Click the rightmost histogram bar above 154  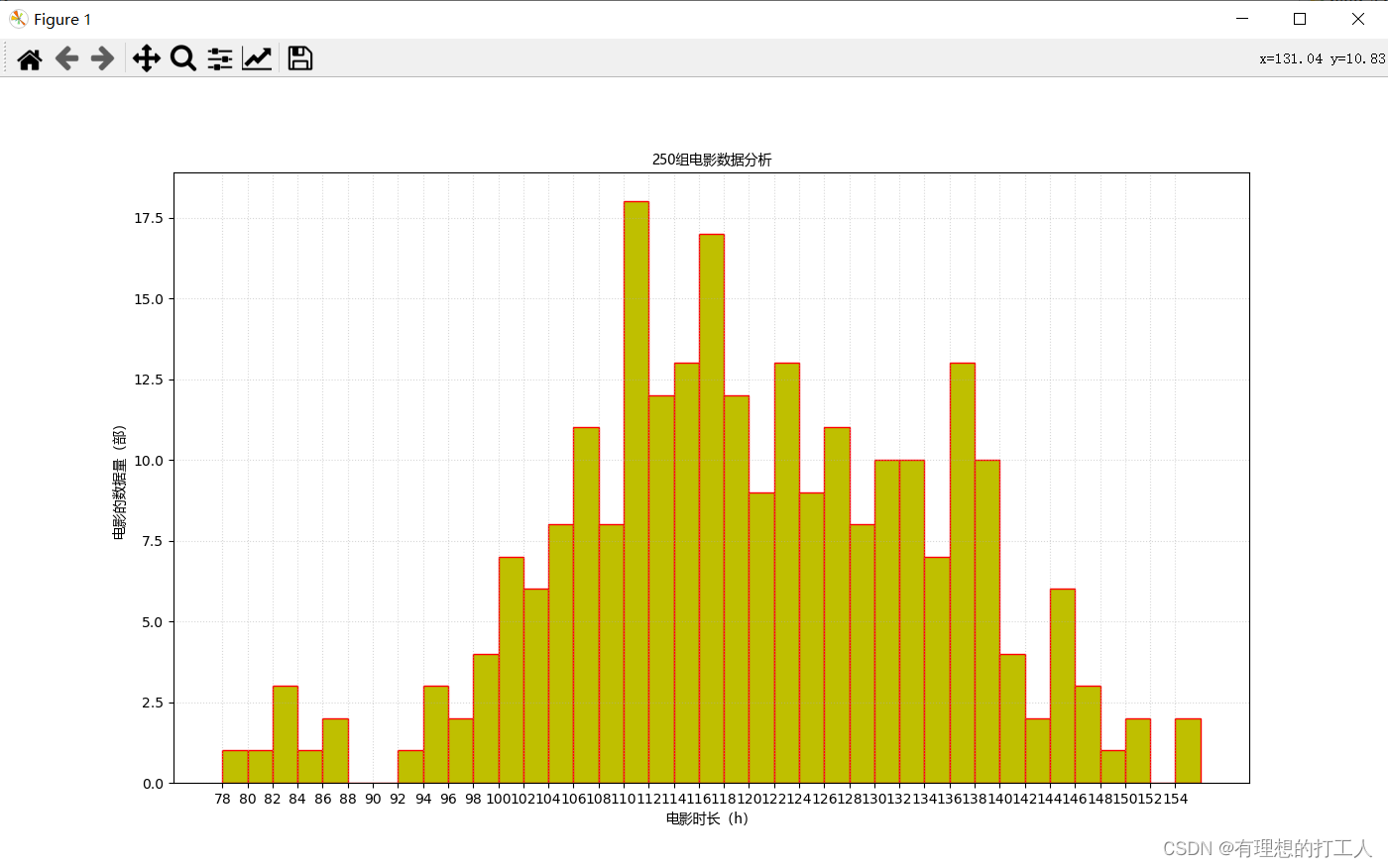pos(1188,751)
